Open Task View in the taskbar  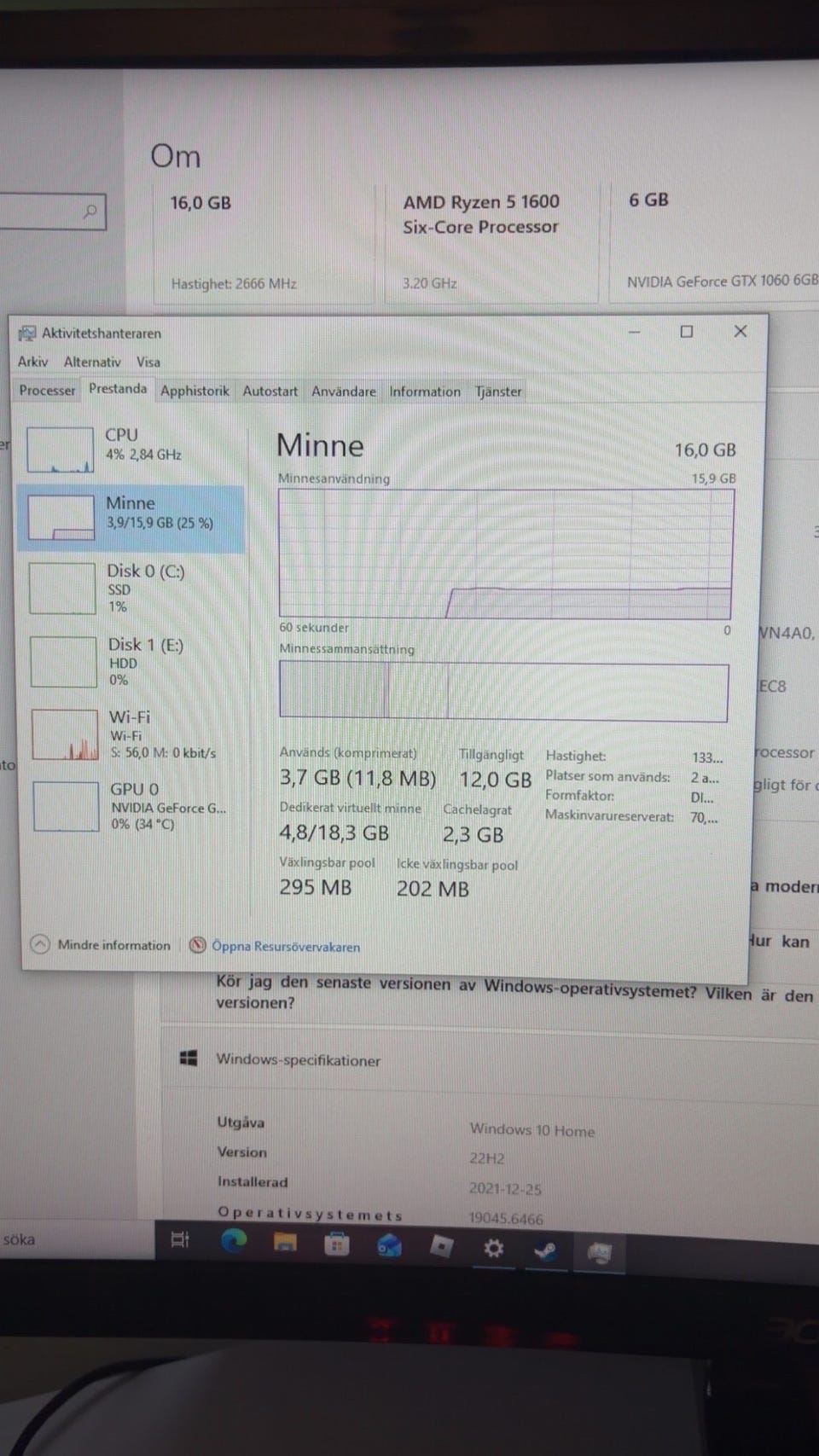click(x=180, y=1239)
